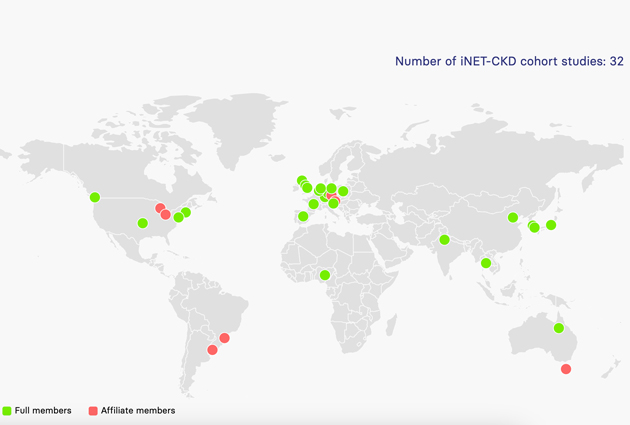Click the red Affiliate members legend swatch
Viewport: 630px width, 425px height.
click(94, 410)
